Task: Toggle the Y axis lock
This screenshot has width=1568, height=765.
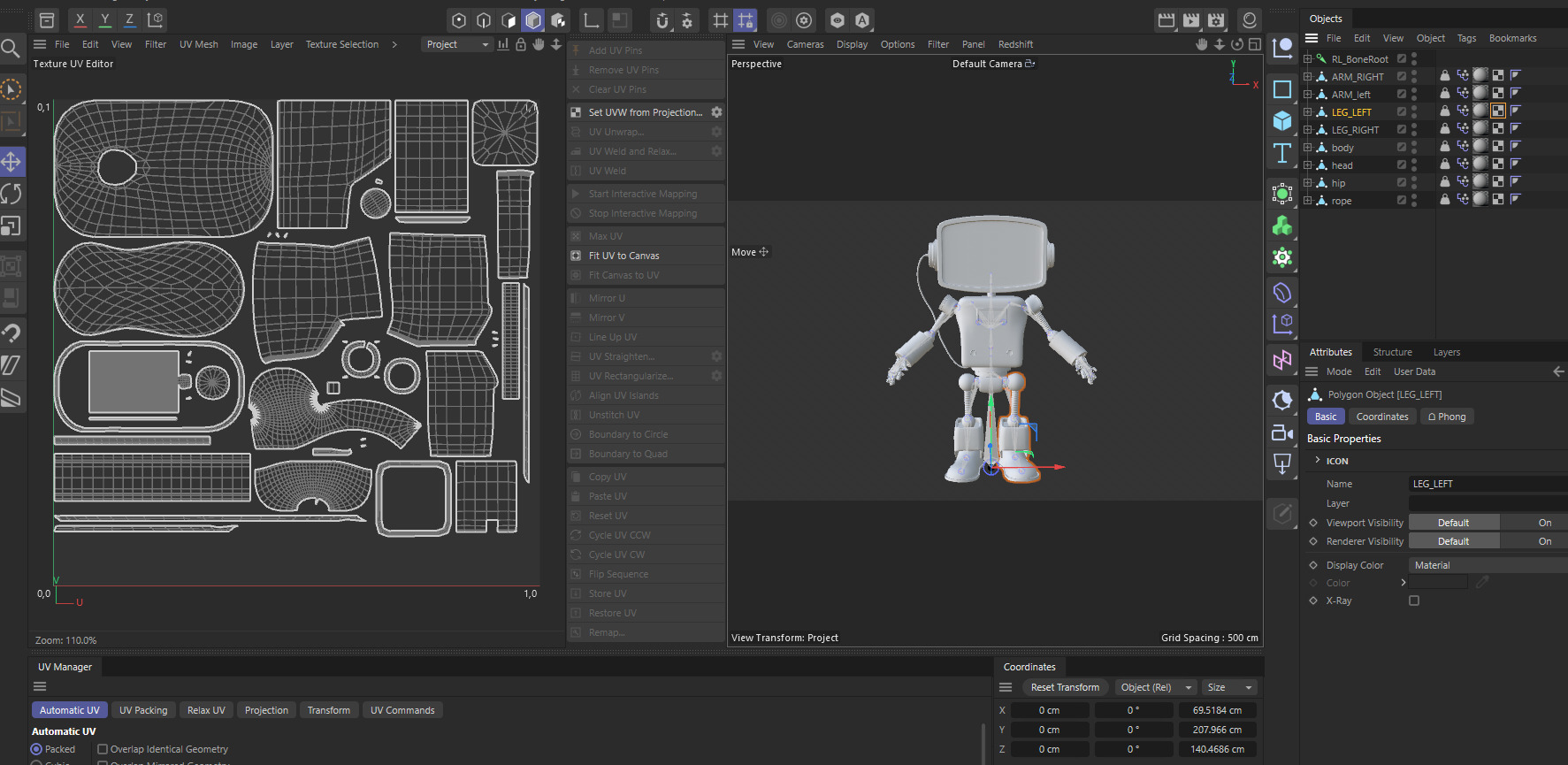Action: point(105,19)
